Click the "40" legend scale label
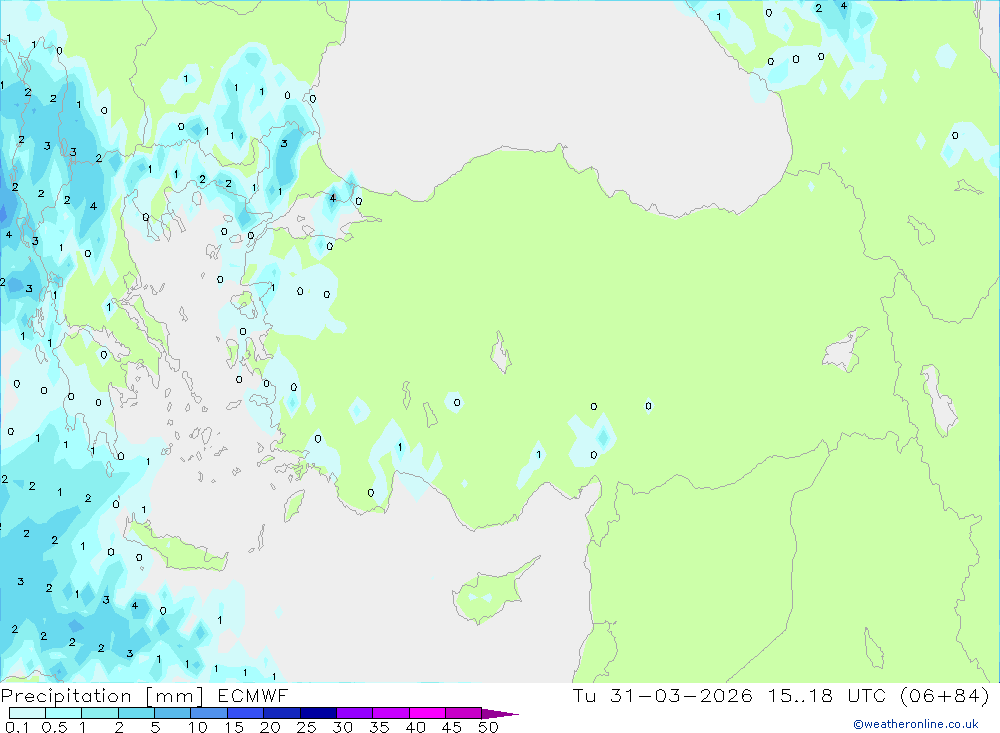 coord(416,727)
